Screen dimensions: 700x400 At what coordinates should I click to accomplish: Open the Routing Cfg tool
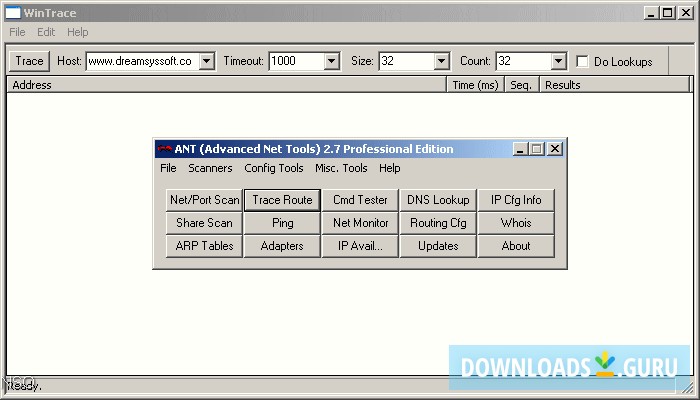tap(438, 223)
